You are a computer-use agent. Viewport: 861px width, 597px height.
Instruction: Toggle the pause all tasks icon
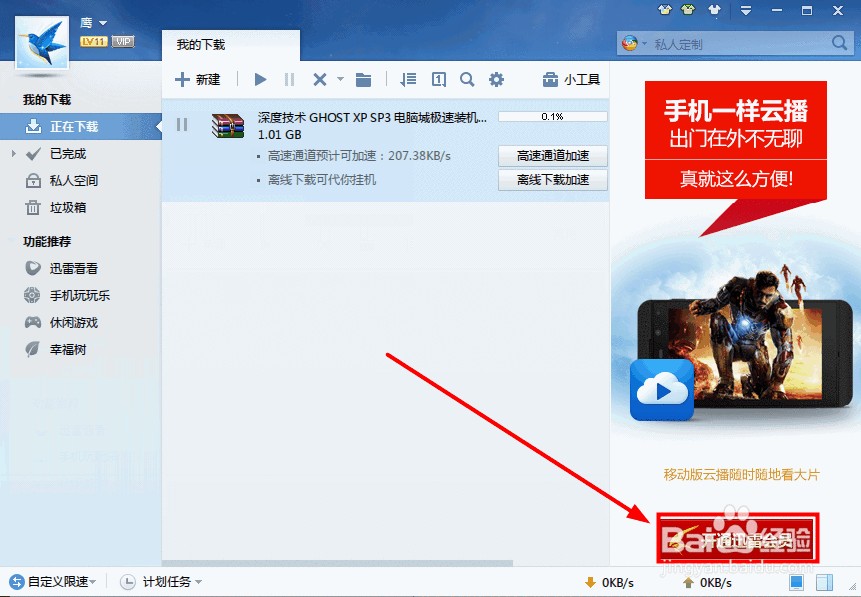[288, 79]
